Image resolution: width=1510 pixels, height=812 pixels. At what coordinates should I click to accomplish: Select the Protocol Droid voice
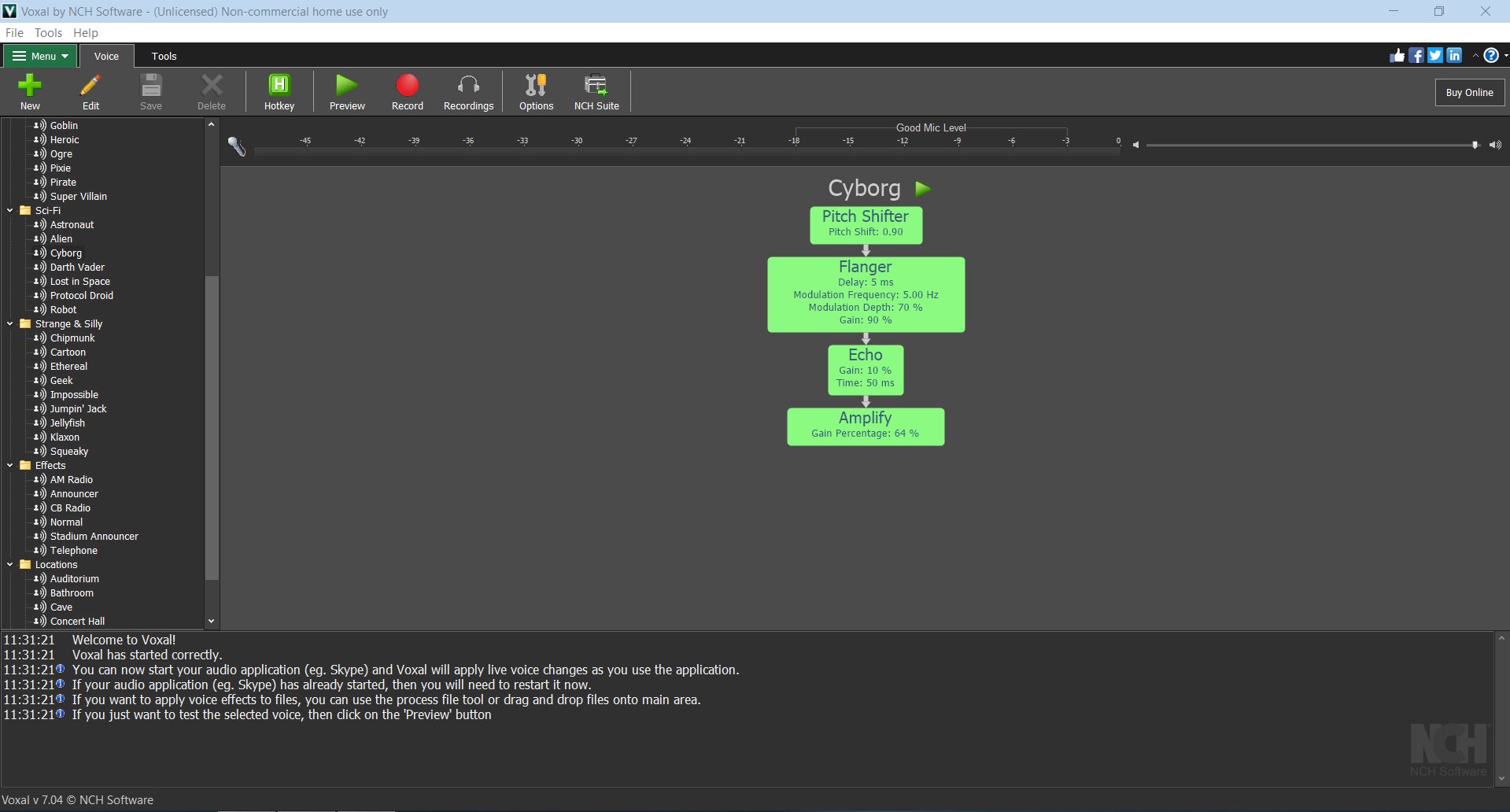[82, 296]
